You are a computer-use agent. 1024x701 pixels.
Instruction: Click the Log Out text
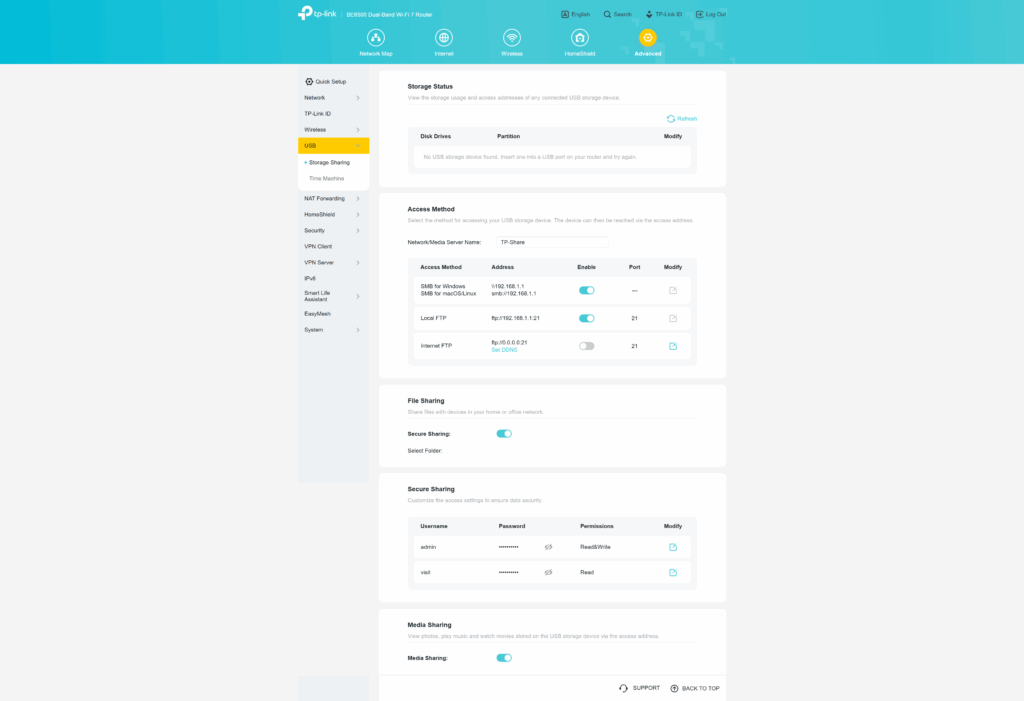click(716, 14)
